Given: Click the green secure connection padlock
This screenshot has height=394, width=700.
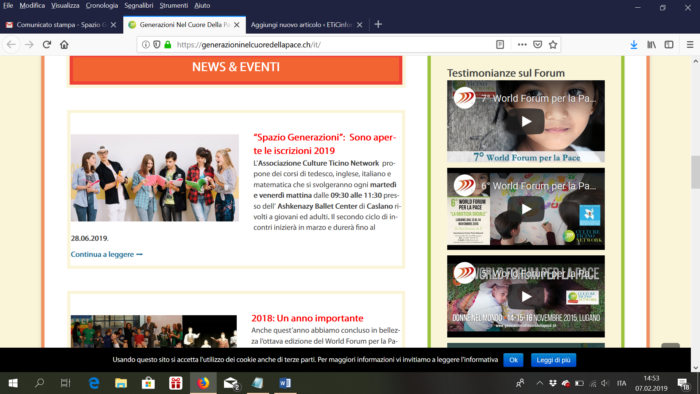Looking at the screenshot, I should coord(168,45).
